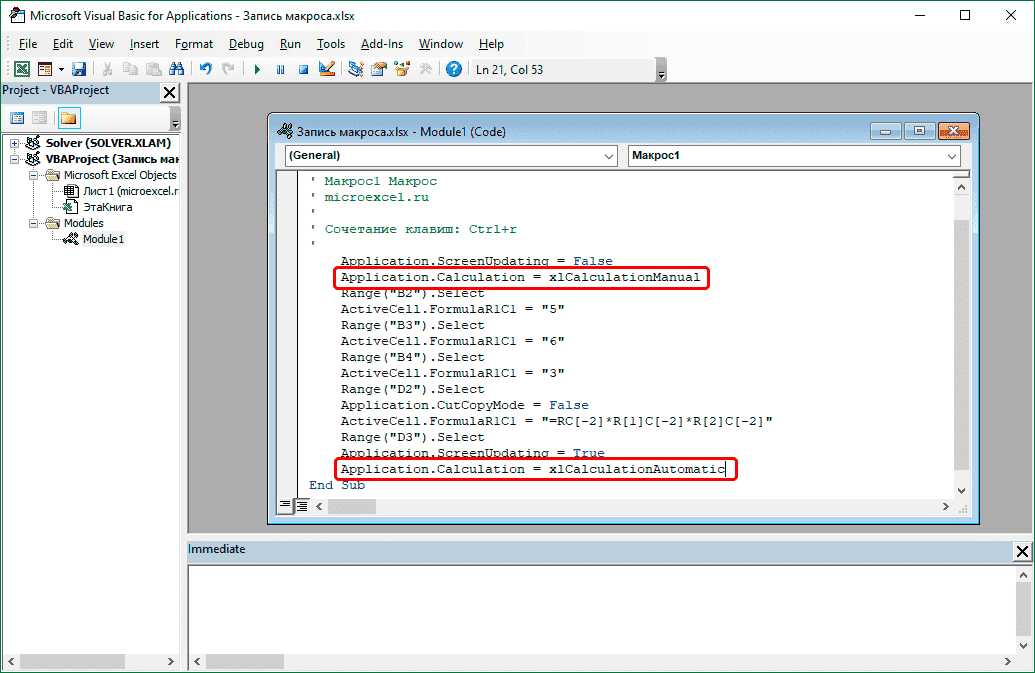Screen dimensions: 1035x673
Task: Run the macro with the green play icon
Action: pyautogui.click(x=257, y=69)
